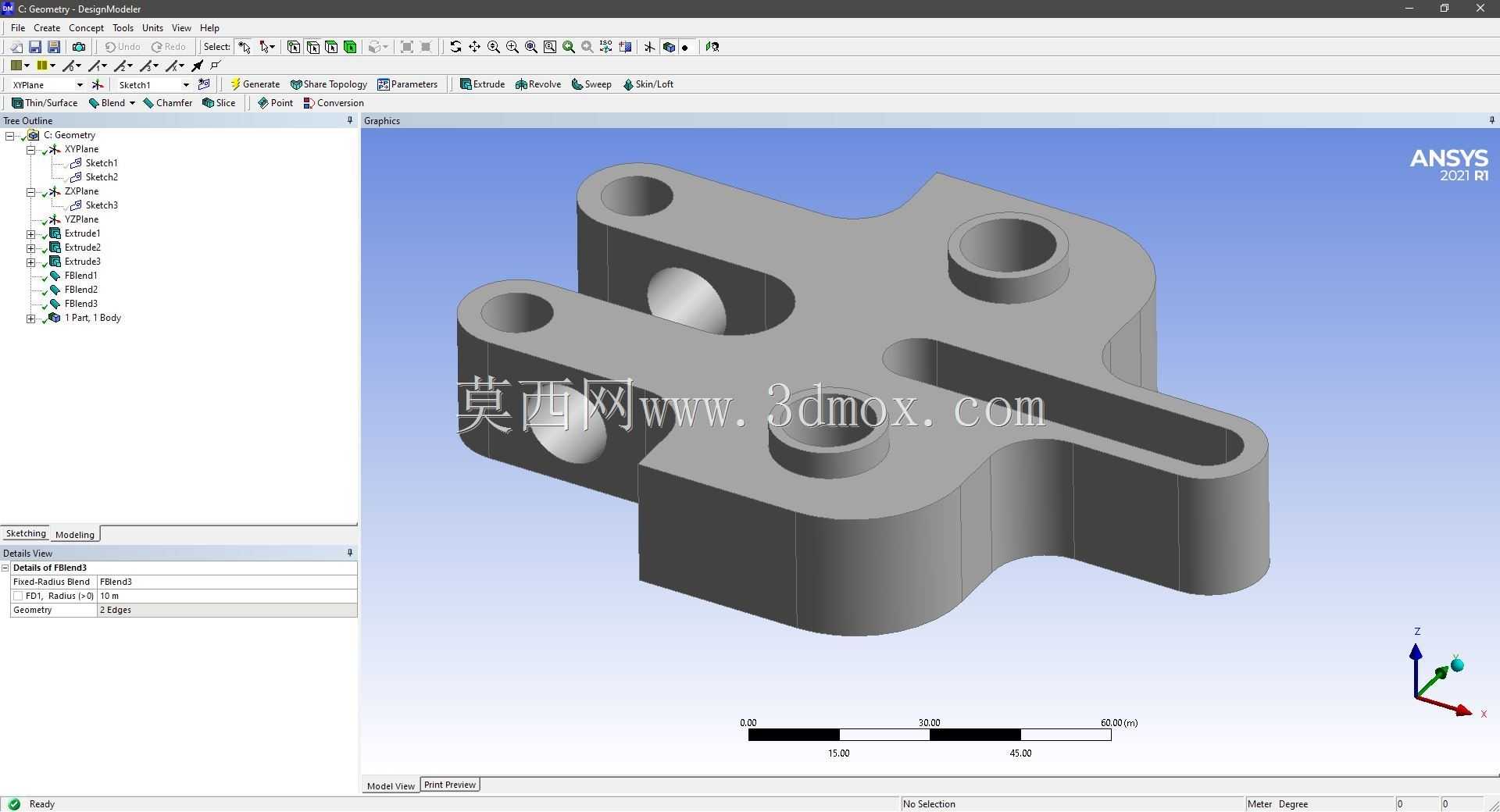Click the Share Topology button
Viewport: 1500px width, 812px height.
click(328, 84)
